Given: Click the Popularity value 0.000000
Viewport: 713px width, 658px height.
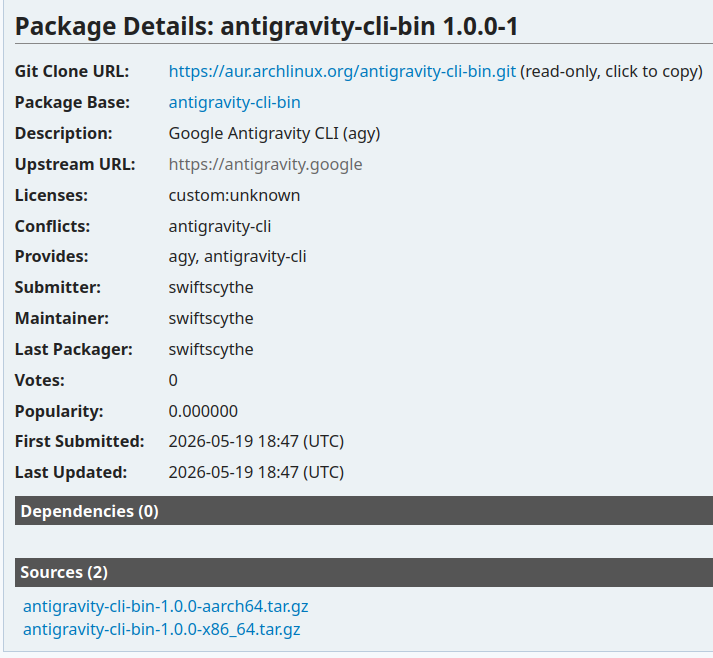Looking at the screenshot, I should click(203, 411).
